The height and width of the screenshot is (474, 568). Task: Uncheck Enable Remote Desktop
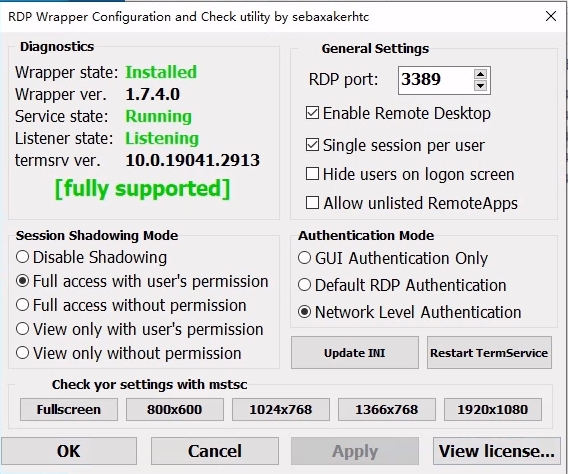point(312,113)
